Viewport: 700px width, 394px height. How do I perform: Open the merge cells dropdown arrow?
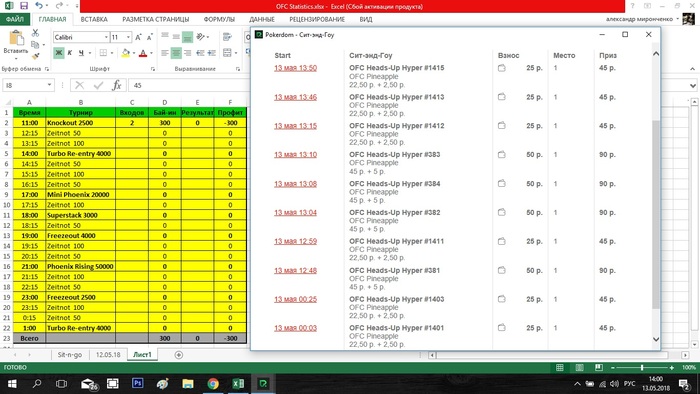[x=236, y=53]
